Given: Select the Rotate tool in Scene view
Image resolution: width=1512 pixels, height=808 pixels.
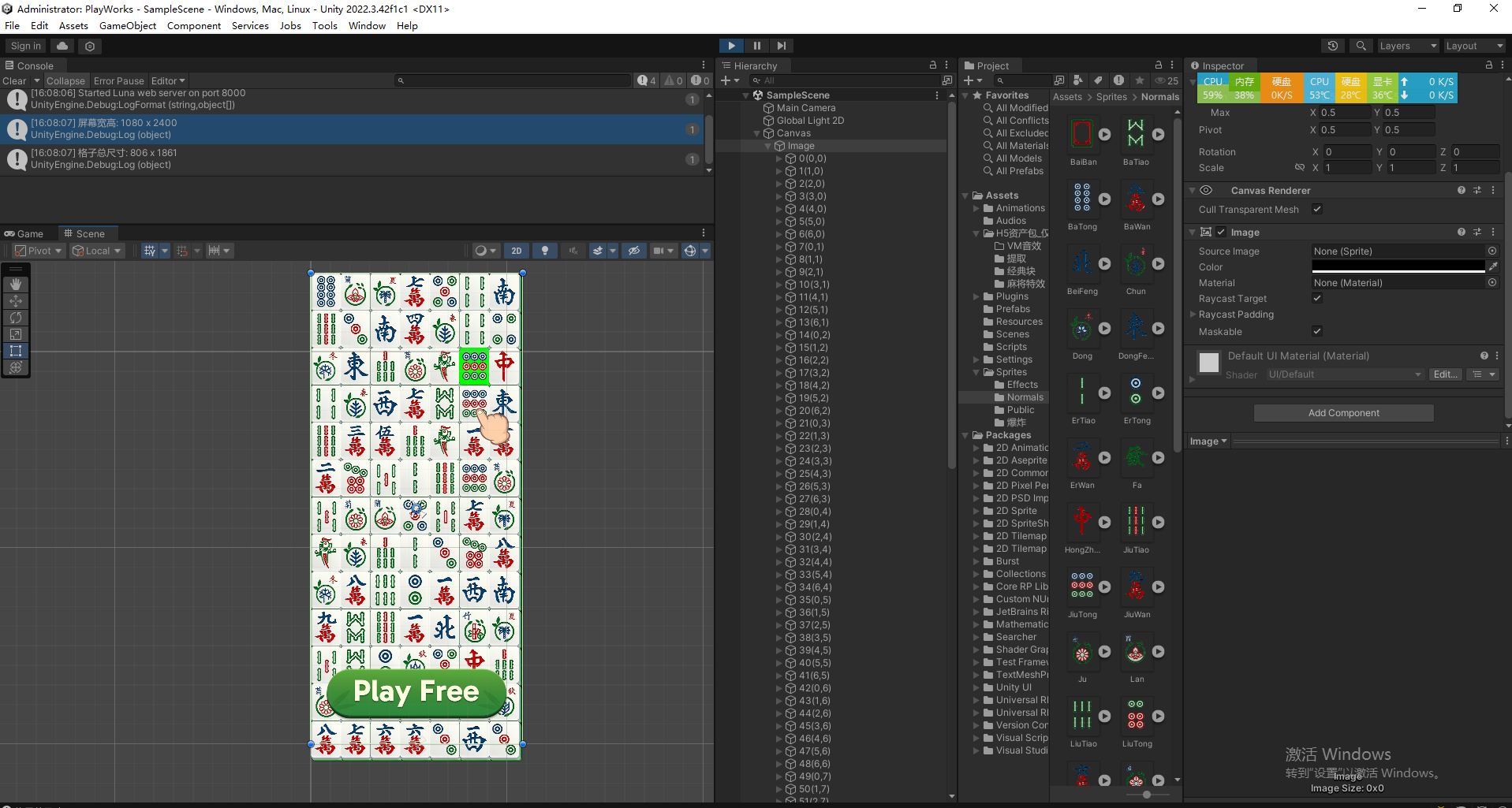Looking at the screenshot, I should click(16, 318).
